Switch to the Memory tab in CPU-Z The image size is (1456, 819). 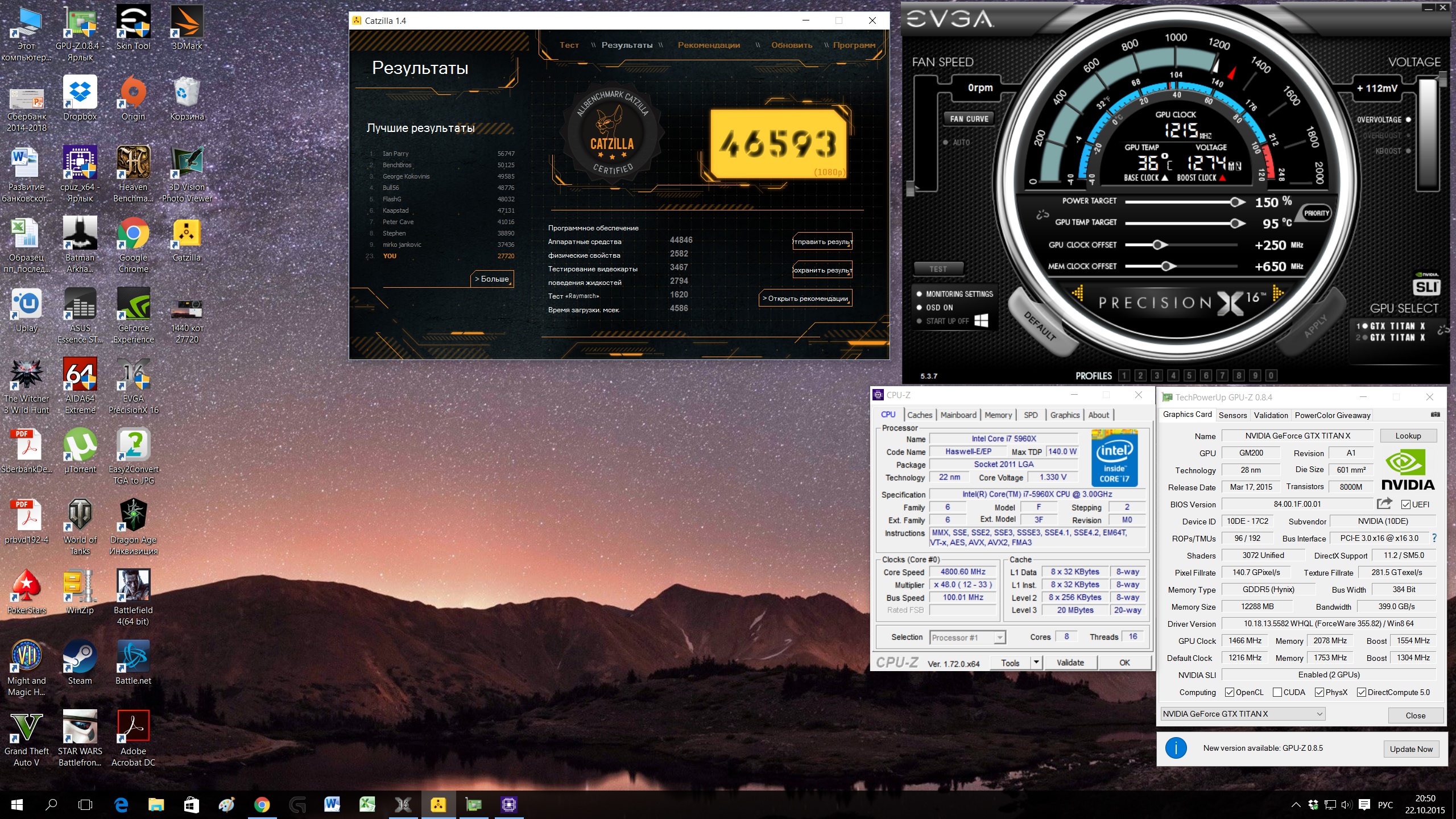(998, 415)
